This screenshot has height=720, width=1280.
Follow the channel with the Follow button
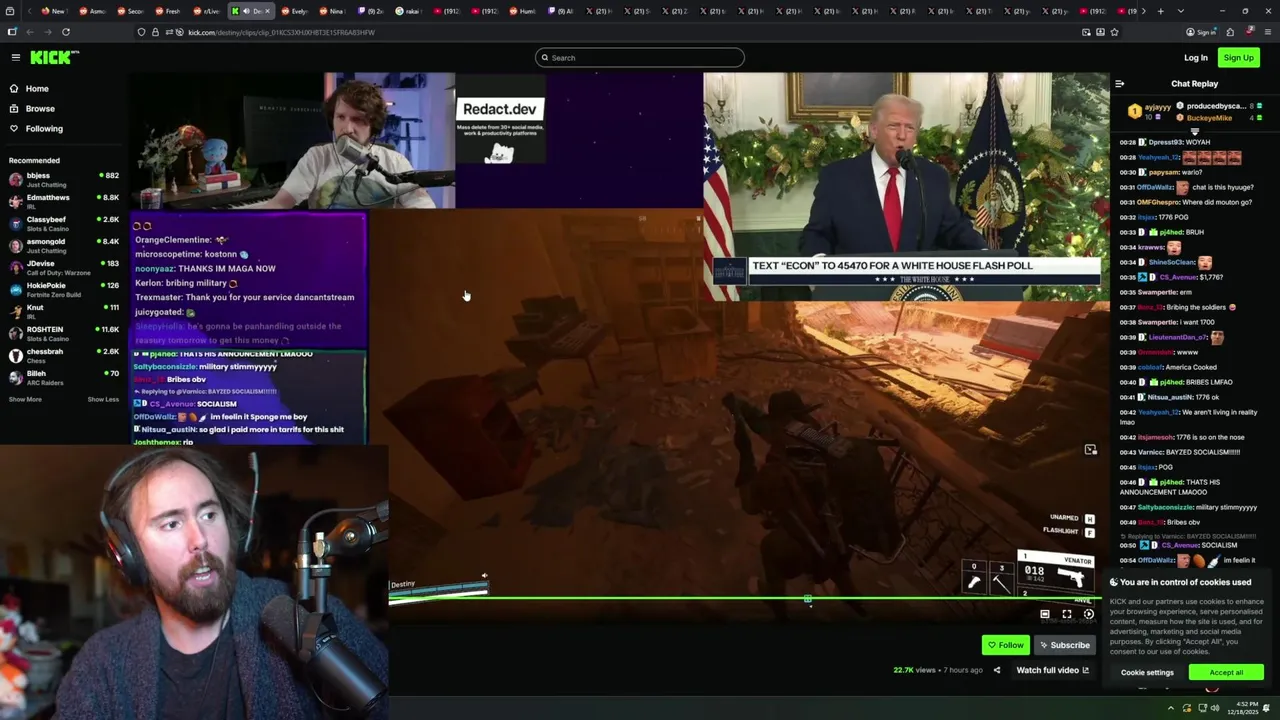coord(1005,645)
